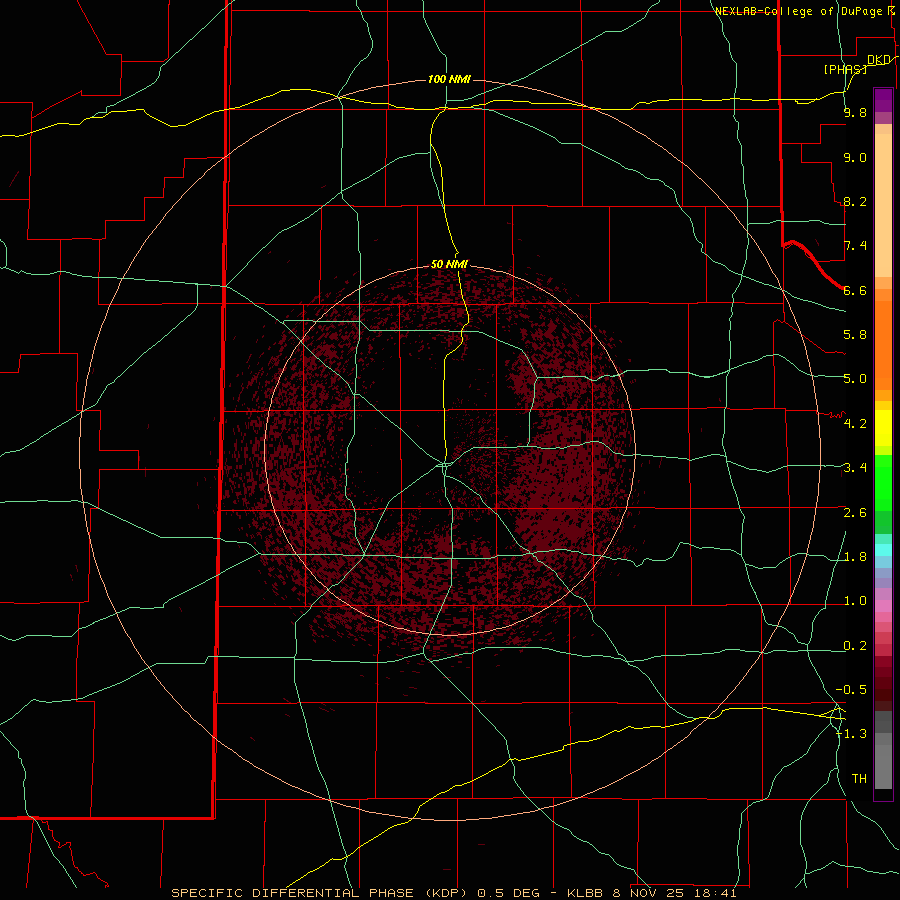Select the -0.5 value on the color scale
The width and height of the screenshot is (900, 900).
(x=852, y=690)
